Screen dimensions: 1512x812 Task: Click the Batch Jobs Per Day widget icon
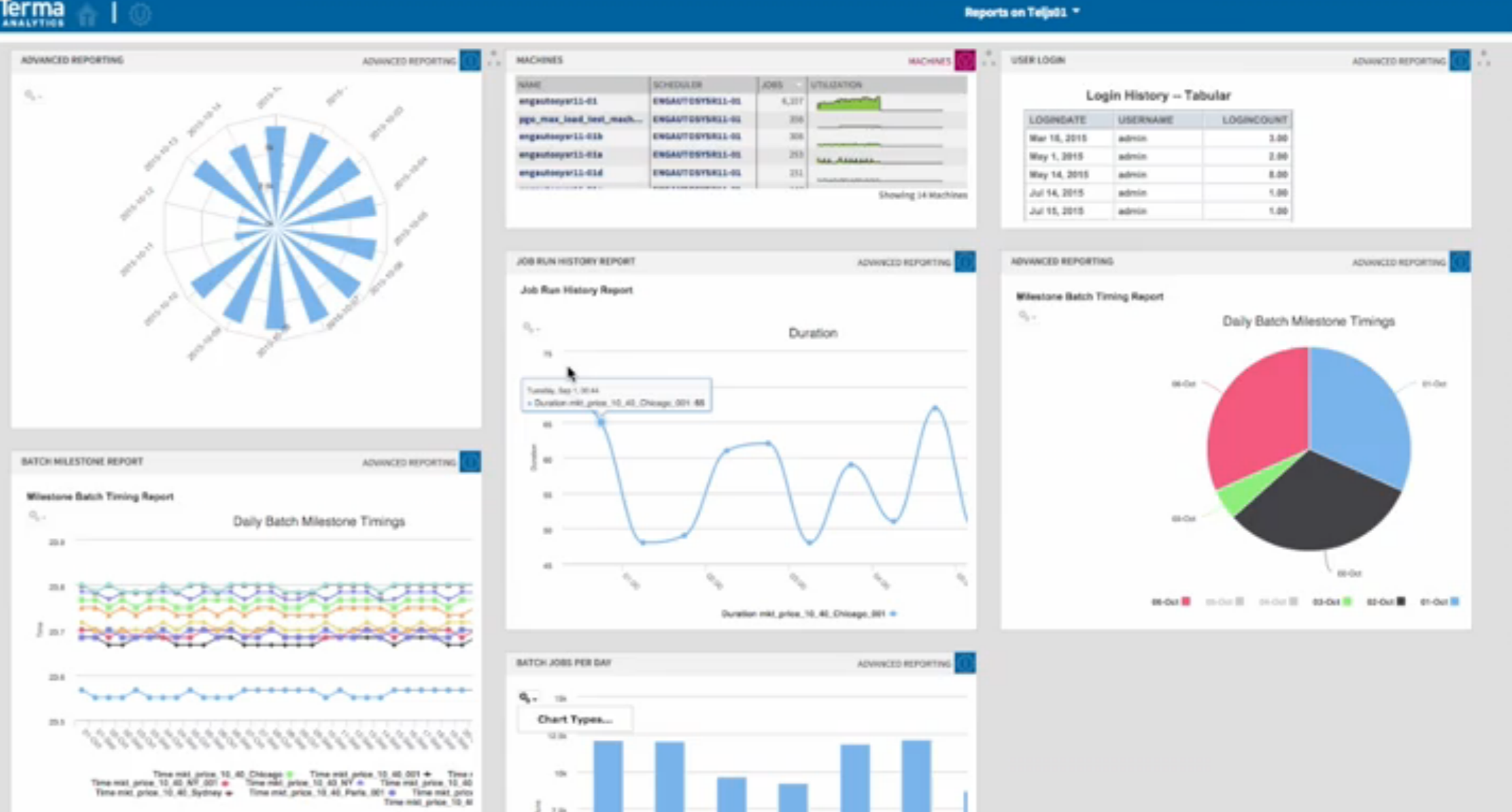click(965, 663)
